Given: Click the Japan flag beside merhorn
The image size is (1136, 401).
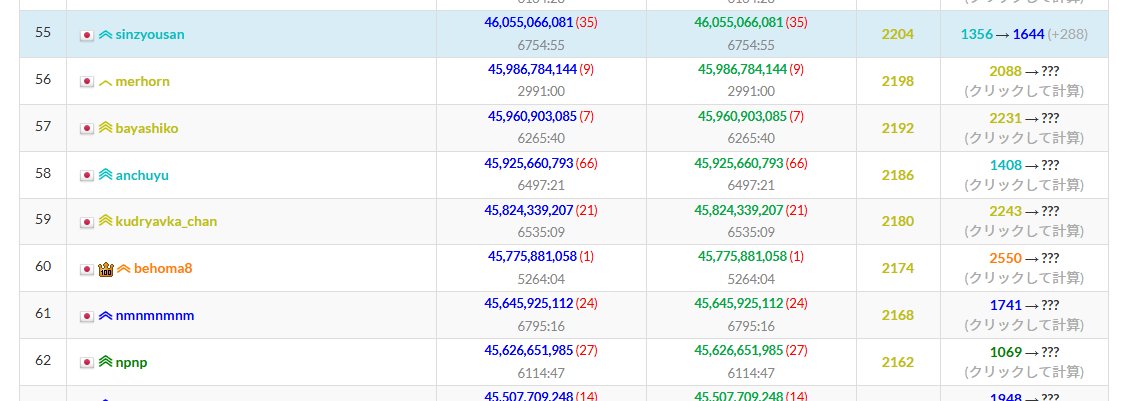Looking at the screenshot, I should 87,82.
